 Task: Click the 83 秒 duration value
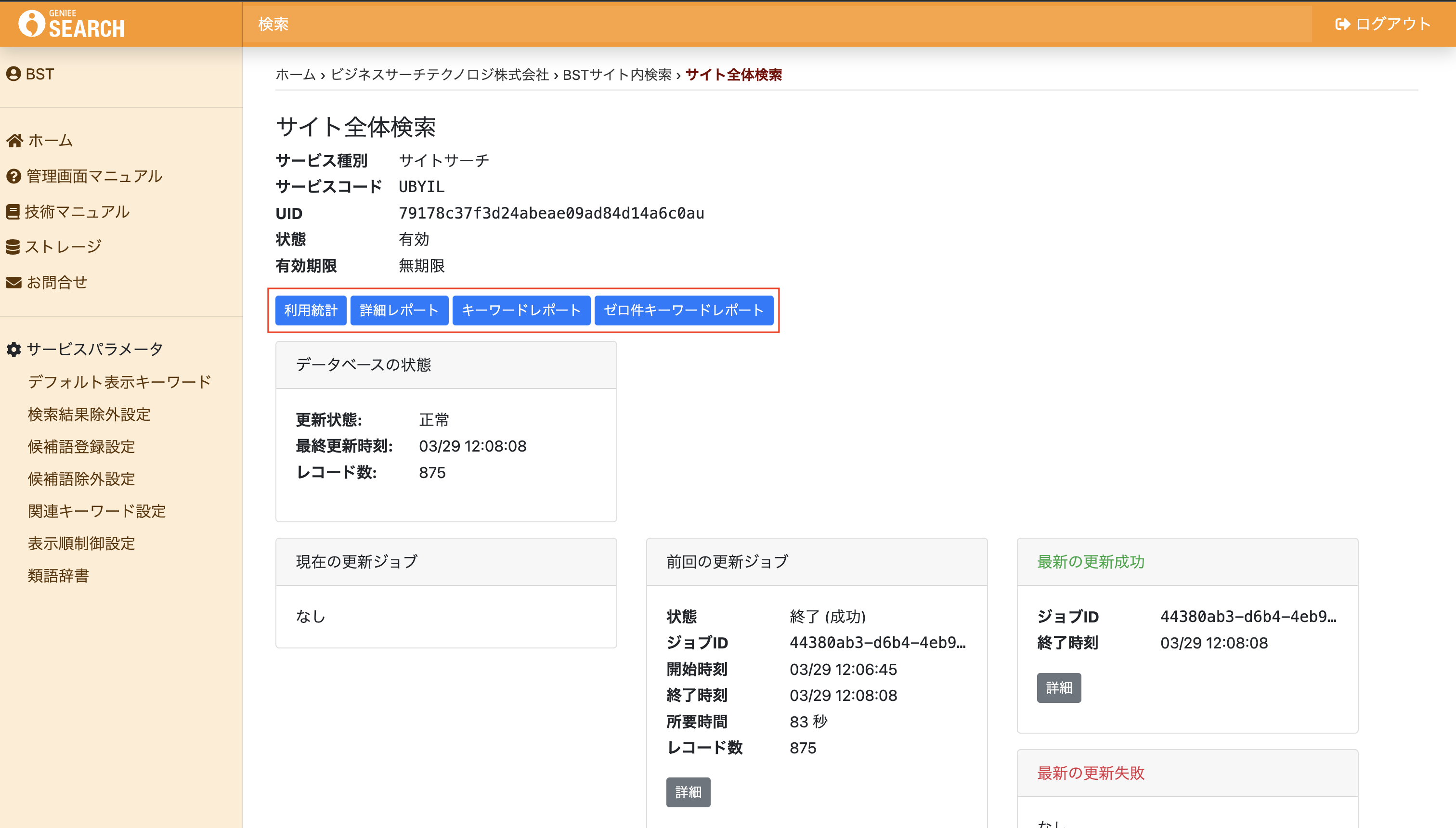[x=808, y=722]
